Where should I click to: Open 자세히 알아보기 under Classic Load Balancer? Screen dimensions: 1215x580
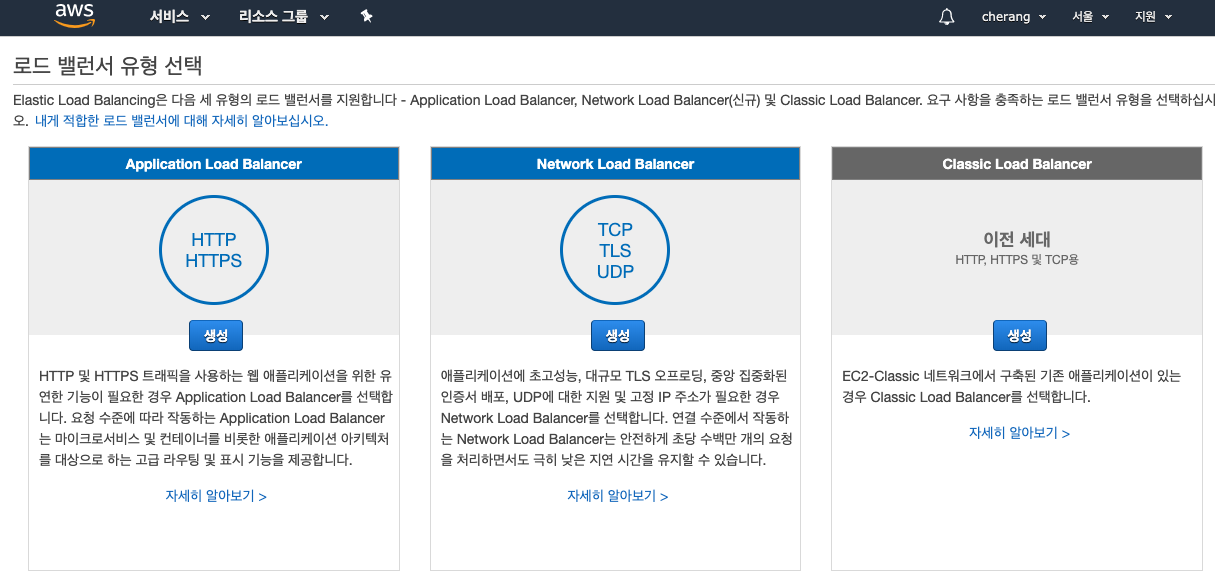pyautogui.click(x=1019, y=433)
